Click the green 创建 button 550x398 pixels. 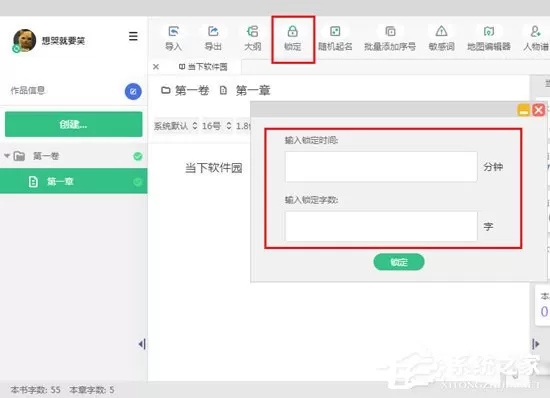(74, 124)
